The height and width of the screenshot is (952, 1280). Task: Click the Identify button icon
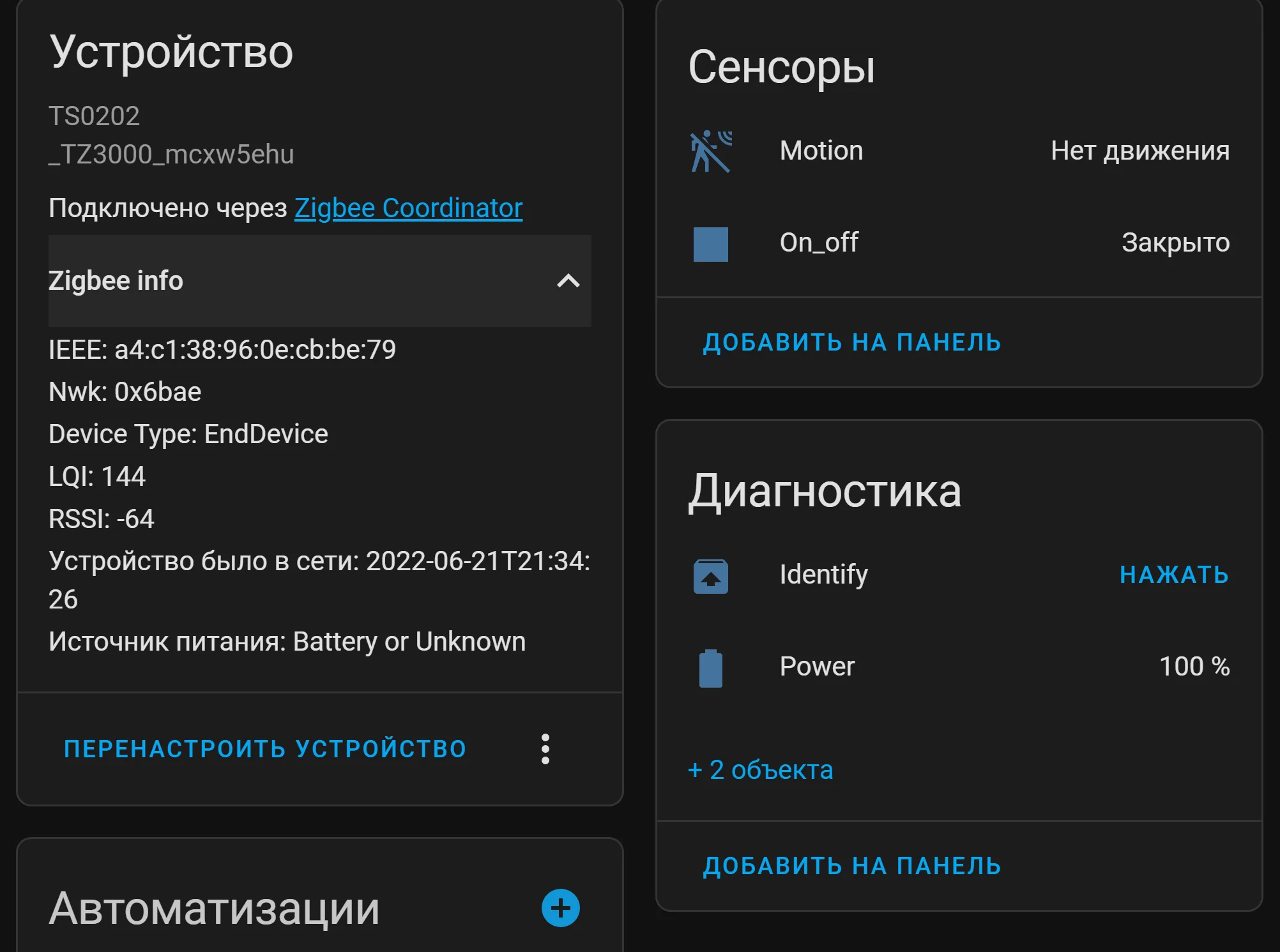click(710, 576)
